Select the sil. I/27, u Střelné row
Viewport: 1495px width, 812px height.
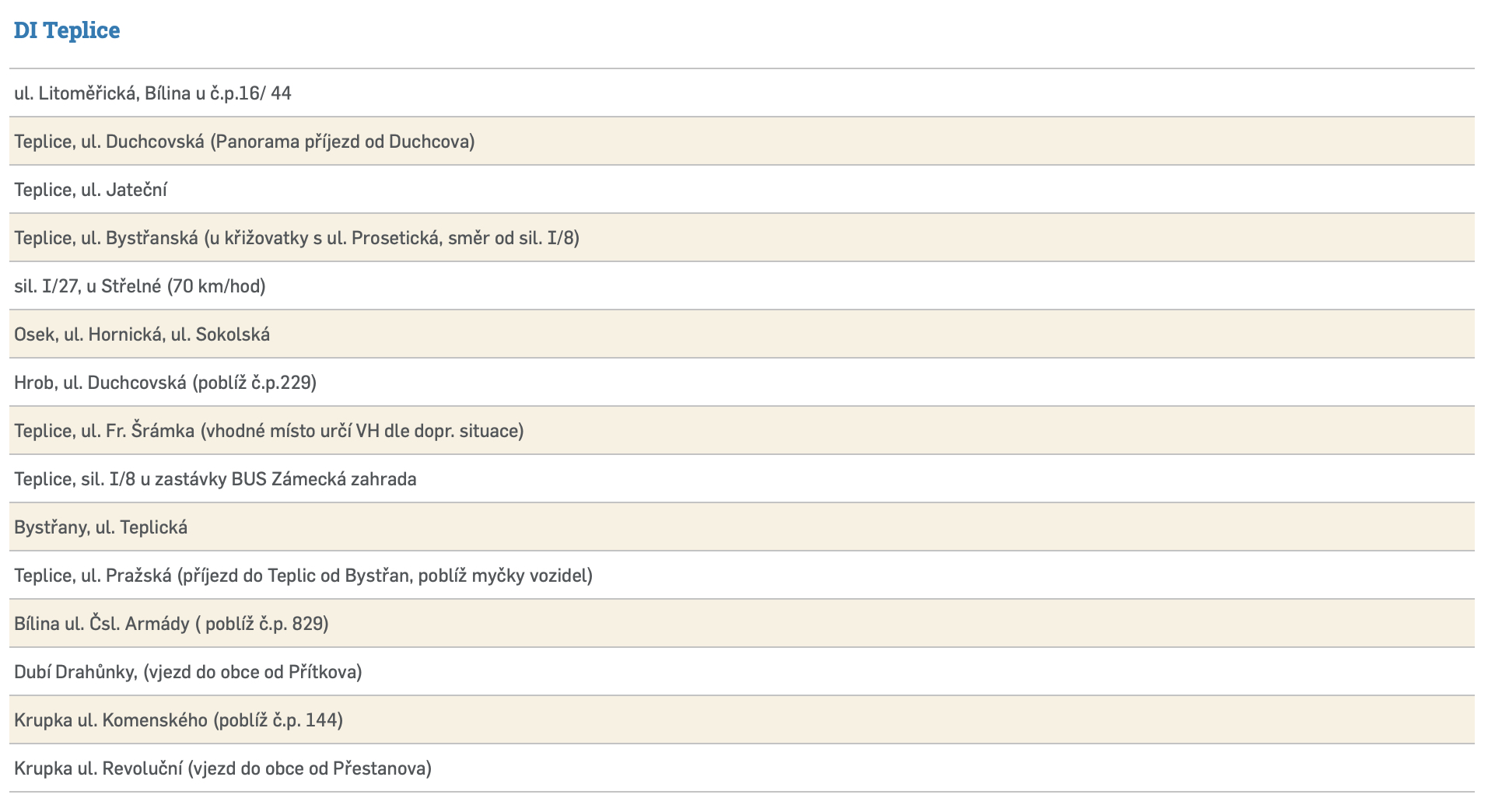coord(140,286)
